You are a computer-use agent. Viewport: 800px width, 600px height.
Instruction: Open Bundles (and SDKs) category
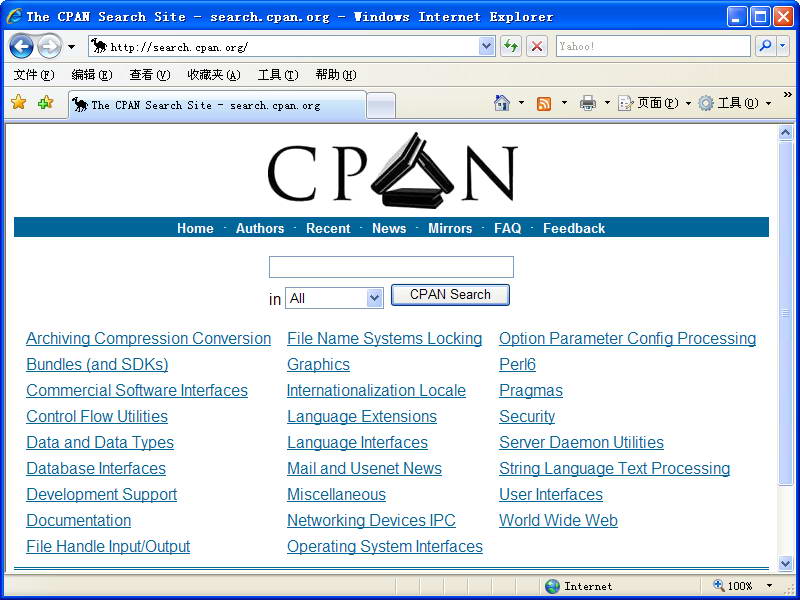pyautogui.click(x=97, y=364)
